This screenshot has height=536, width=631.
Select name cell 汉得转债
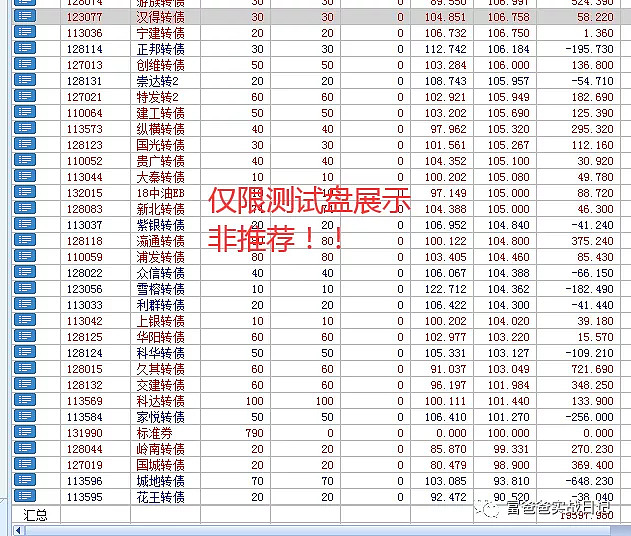(160, 17)
